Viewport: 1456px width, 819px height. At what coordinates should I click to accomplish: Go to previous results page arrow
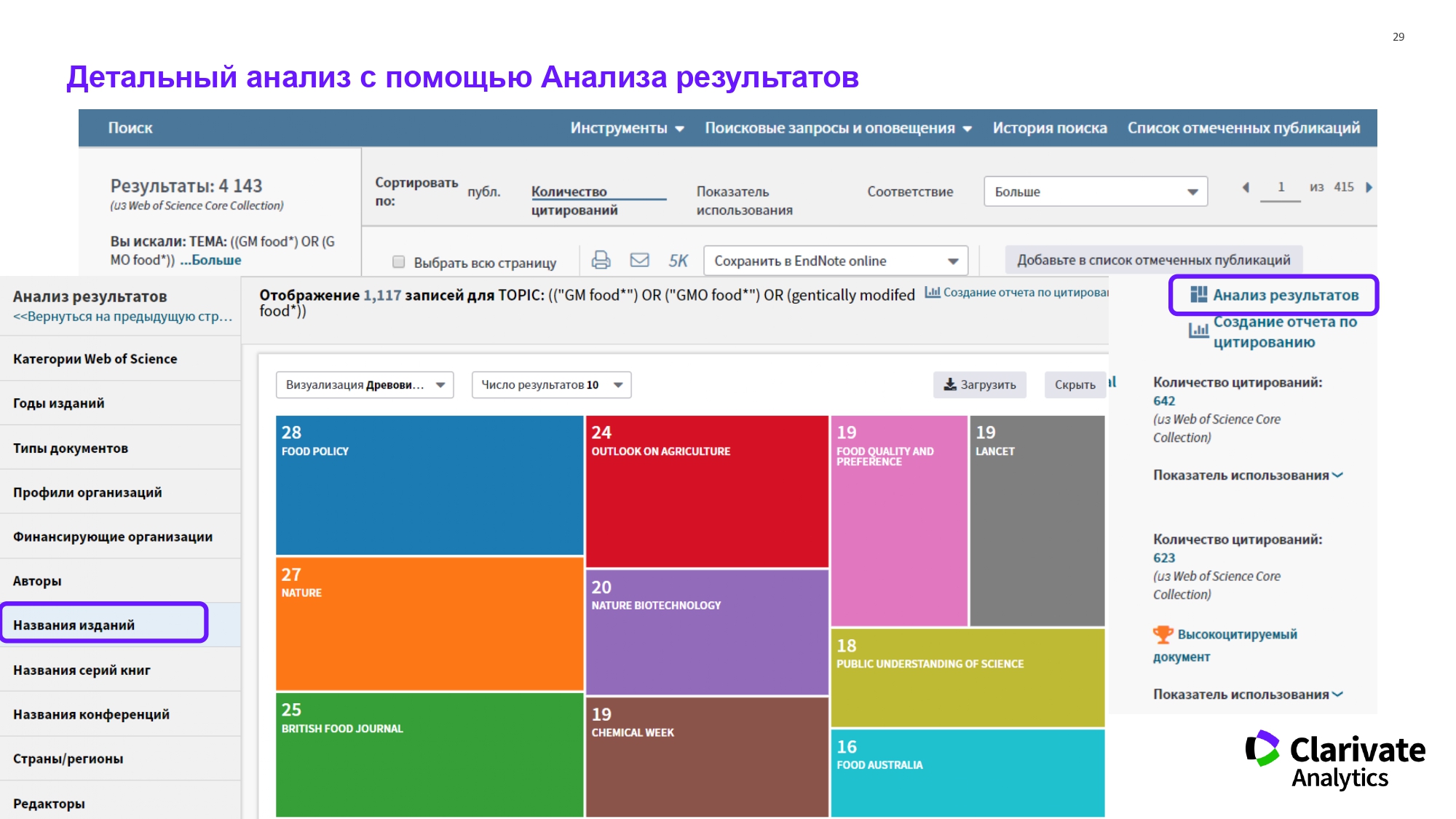[x=1246, y=187]
